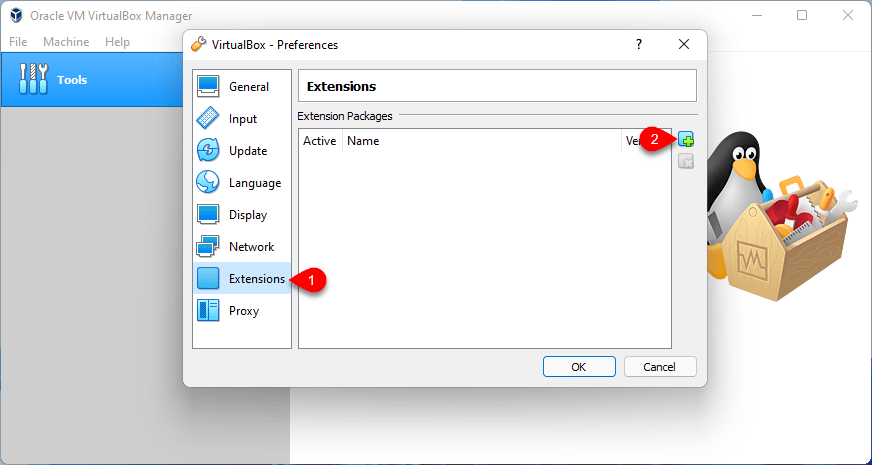Viewport: 872px width, 465px height.
Task: Select the Display label in the list
Action: tap(248, 215)
